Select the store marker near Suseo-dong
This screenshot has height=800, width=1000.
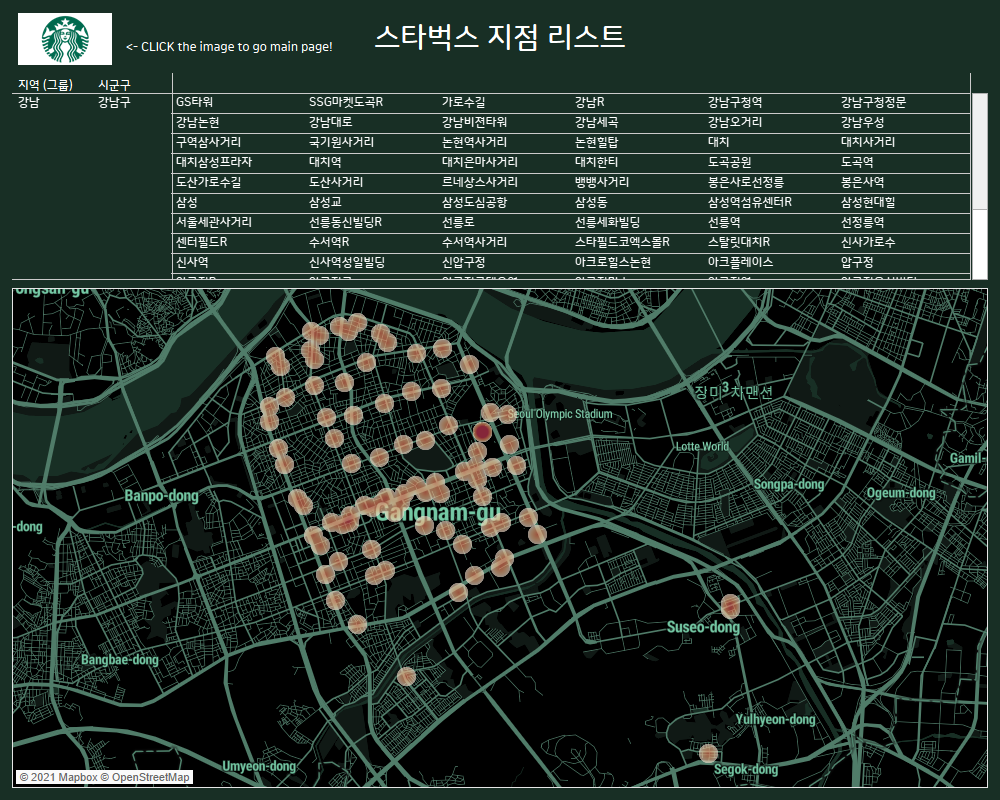tap(730, 605)
